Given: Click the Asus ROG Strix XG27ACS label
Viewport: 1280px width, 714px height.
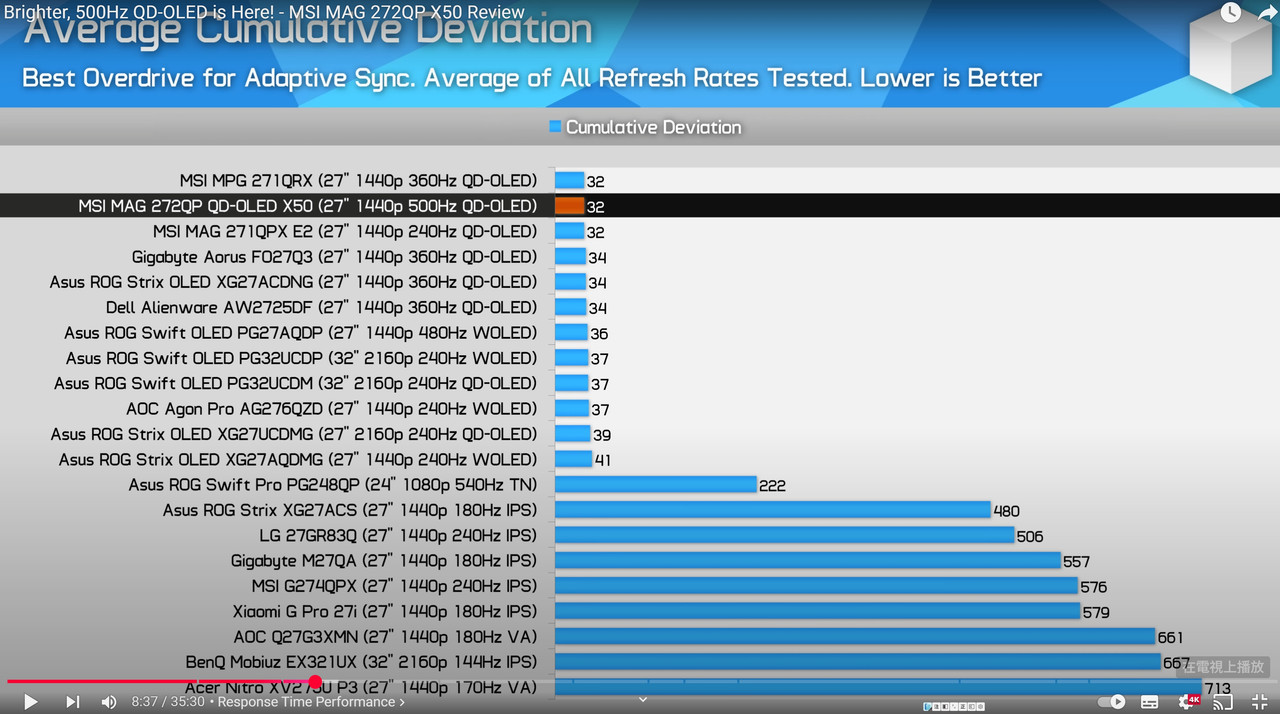Looking at the screenshot, I should coord(350,510).
